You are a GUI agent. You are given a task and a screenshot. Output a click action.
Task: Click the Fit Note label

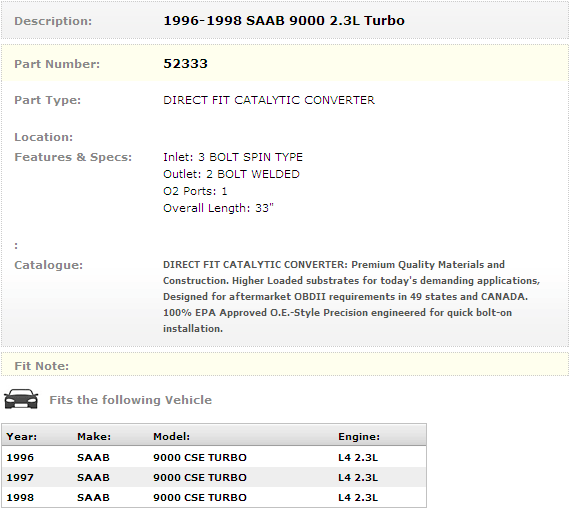(41, 366)
